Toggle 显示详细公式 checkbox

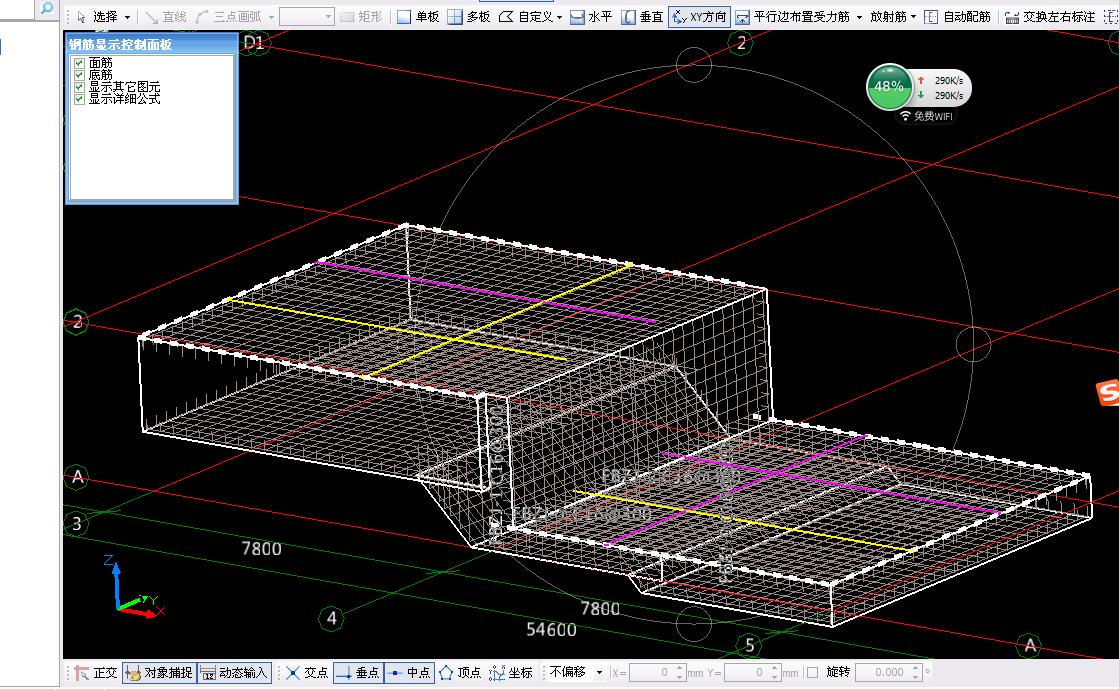pos(79,99)
